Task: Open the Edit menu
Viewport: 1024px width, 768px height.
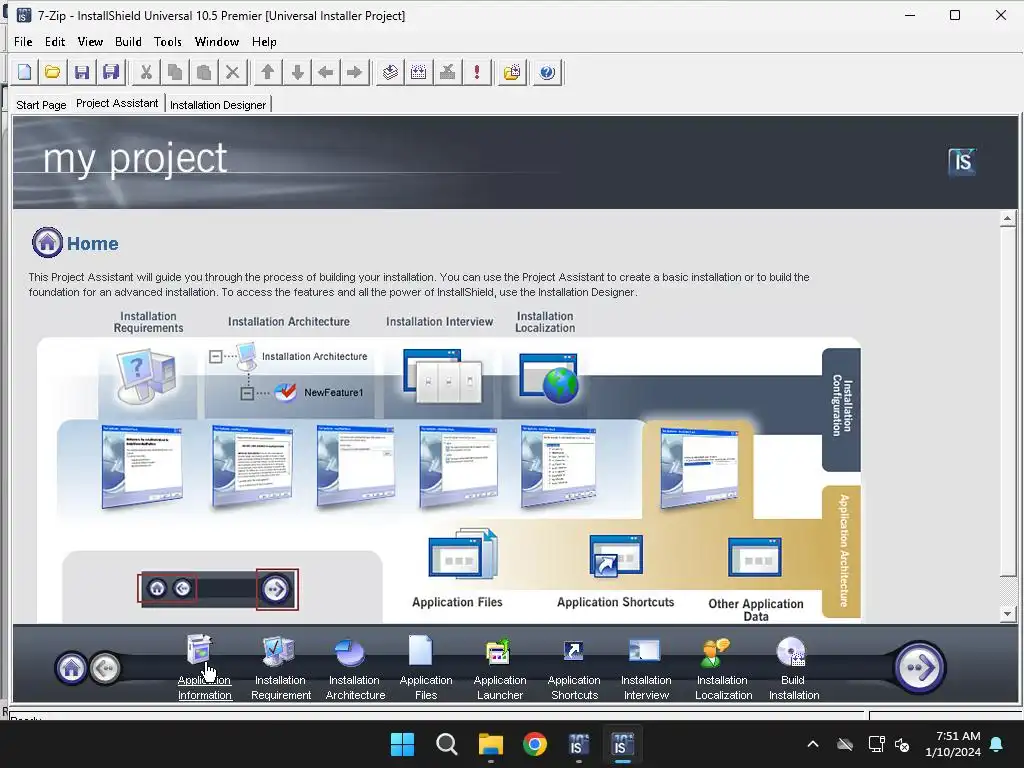Action: 55,42
